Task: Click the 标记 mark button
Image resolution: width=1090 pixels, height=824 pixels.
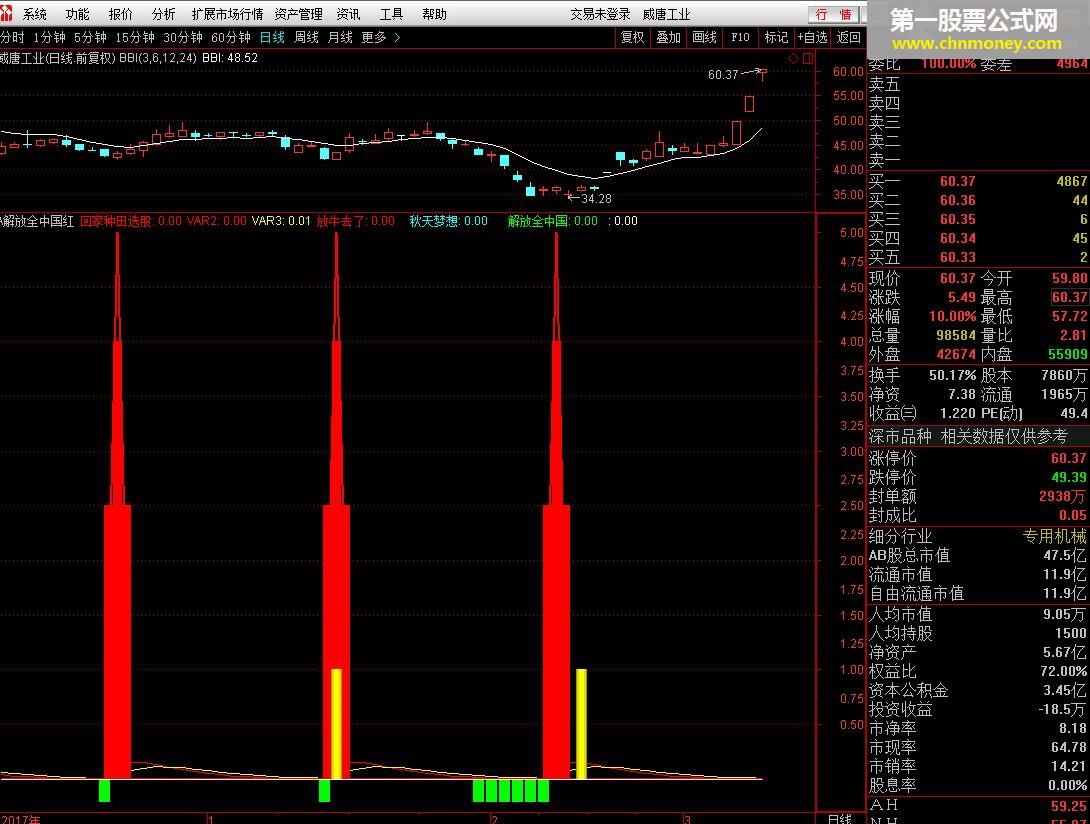Action: pos(776,38)
